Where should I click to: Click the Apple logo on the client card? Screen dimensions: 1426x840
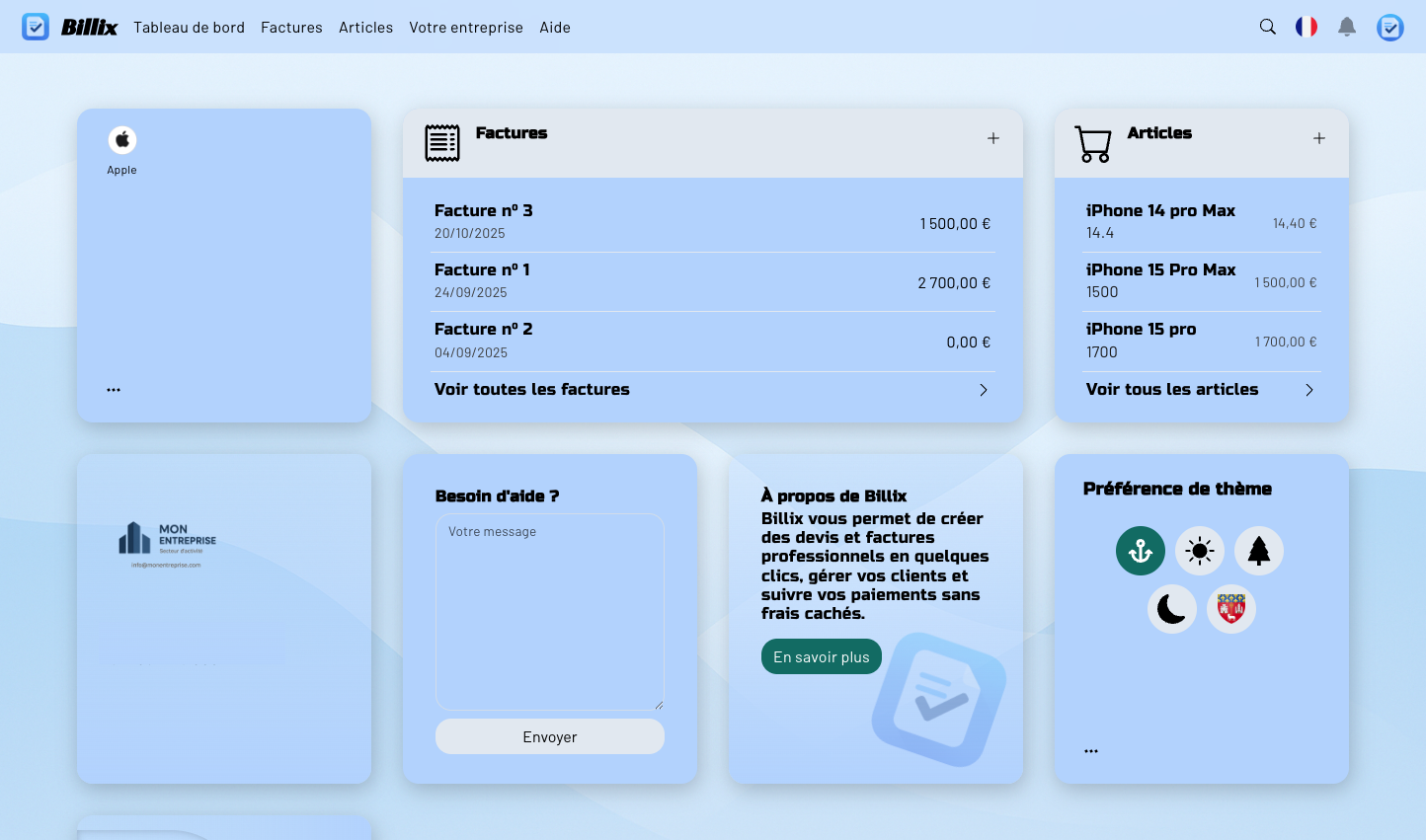[x=121, y=140]
